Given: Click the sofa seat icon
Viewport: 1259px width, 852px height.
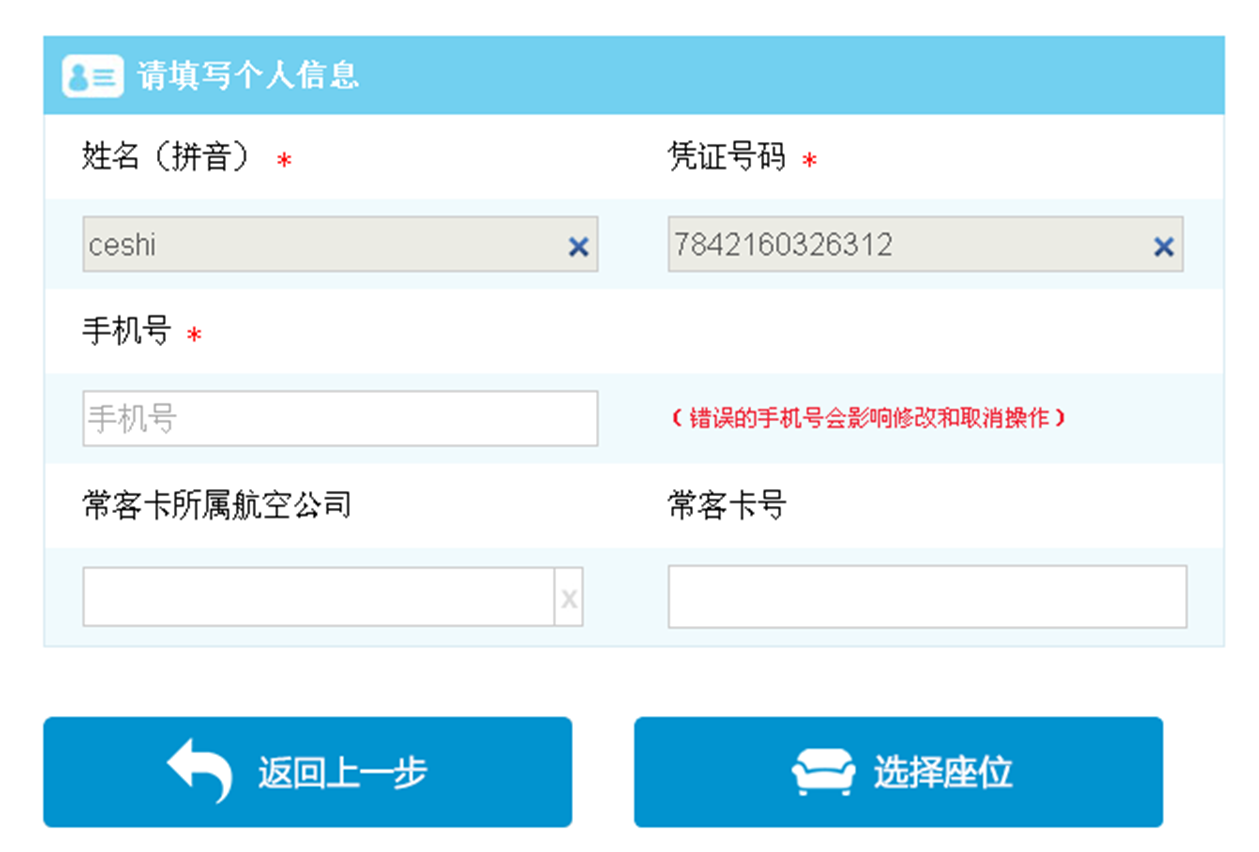Looking at the screenshot, I should 823,772.
